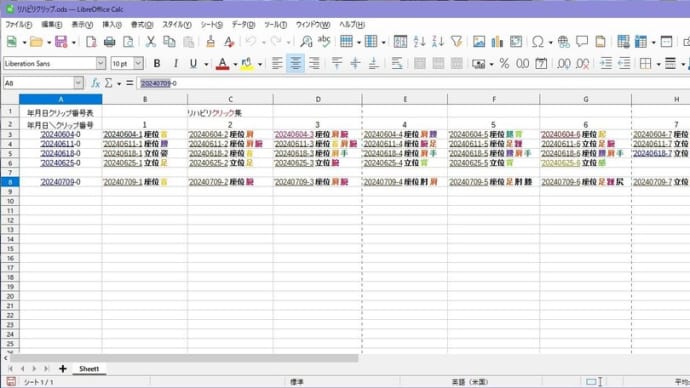690x388 pixels.
Task: Toggle Bold formatting
Action: pyautogui.click(x=157, y=64)
